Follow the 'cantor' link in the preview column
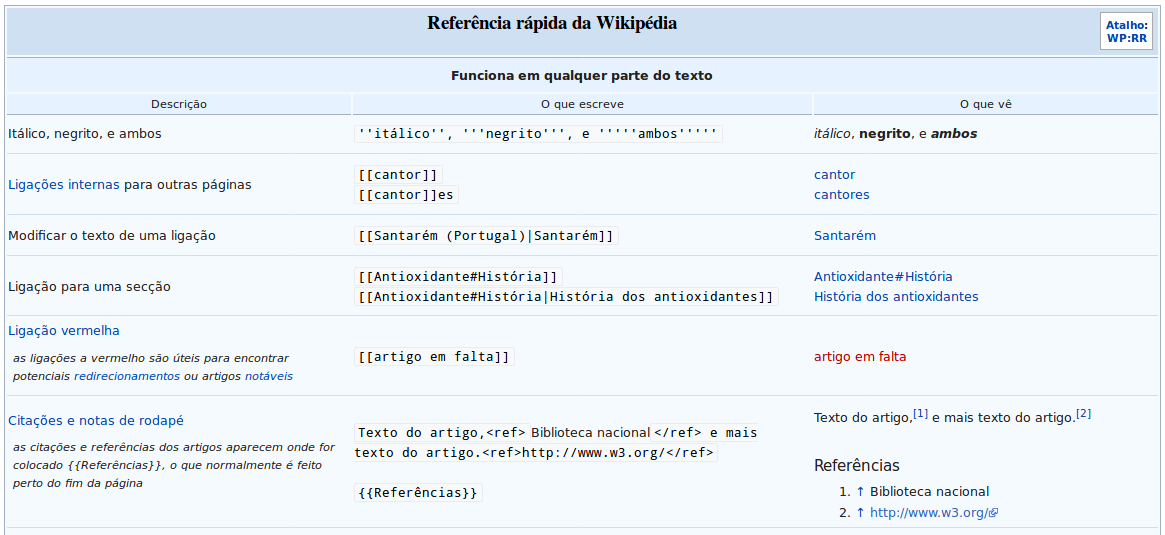Screen dimensions: 1165x535 point(834,175)
